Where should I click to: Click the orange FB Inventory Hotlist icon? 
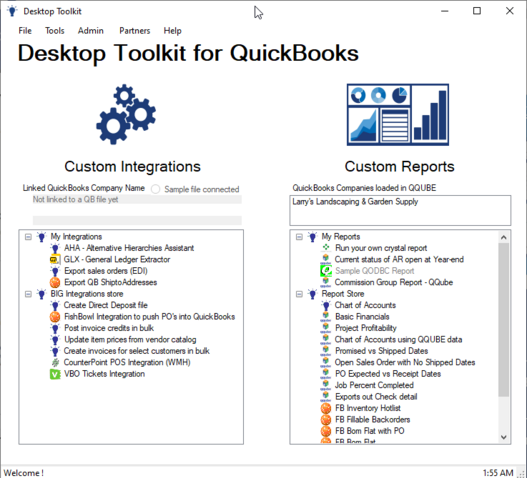326,408
